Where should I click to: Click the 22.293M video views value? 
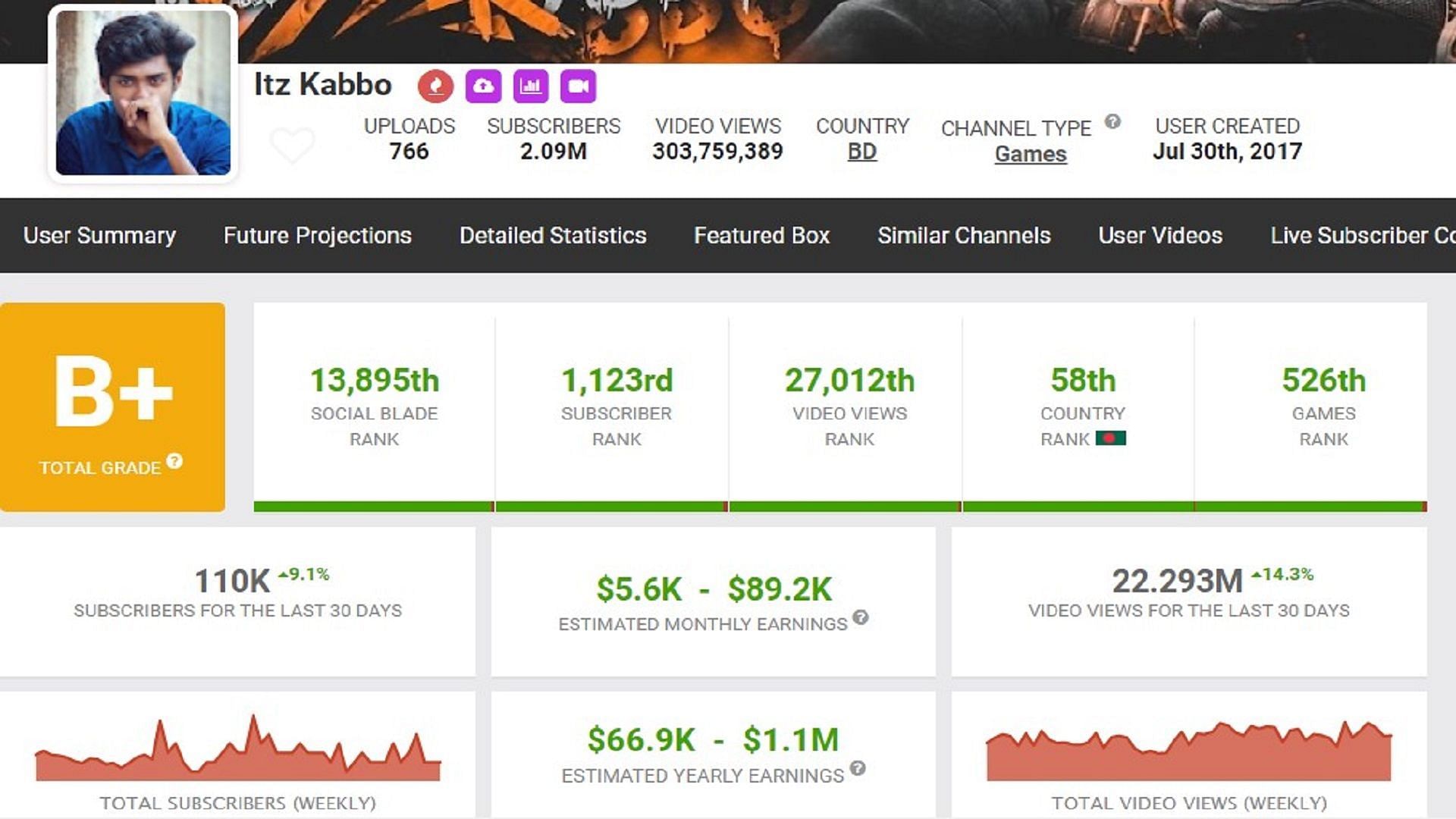(x=1177, y=582)
